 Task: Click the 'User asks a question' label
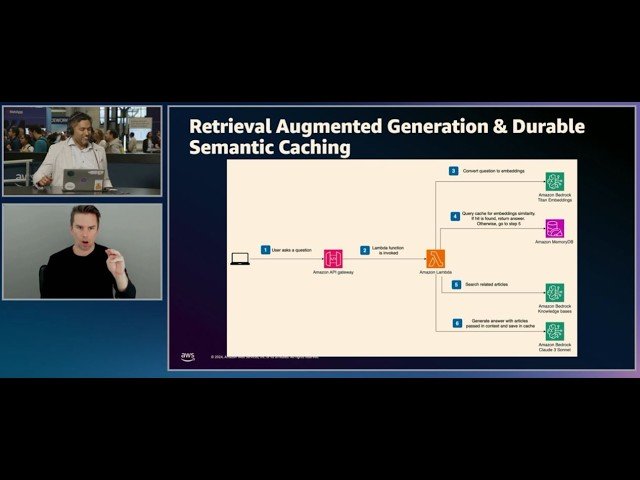tap(292, 250)
